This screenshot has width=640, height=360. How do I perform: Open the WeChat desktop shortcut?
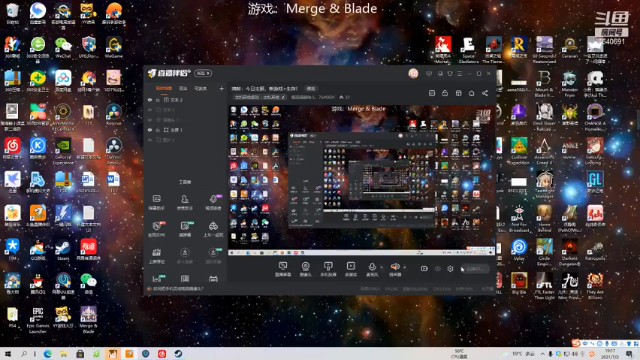point(63,48)
